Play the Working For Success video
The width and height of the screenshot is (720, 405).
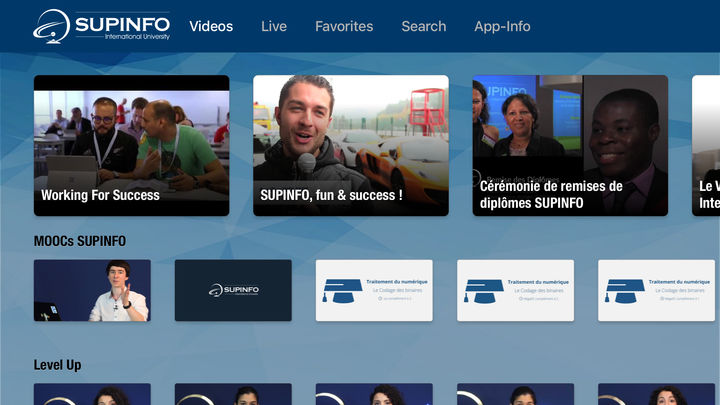point(131,146)
